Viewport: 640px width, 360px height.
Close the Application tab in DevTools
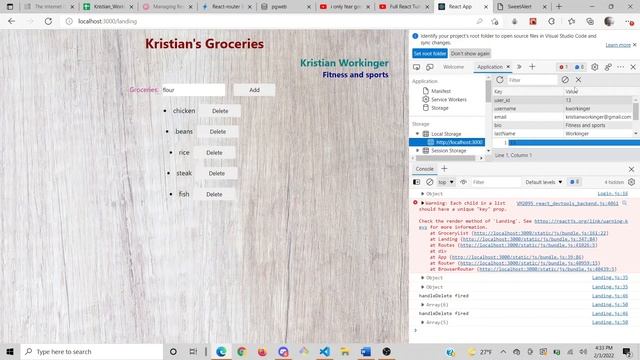[508, 67]
